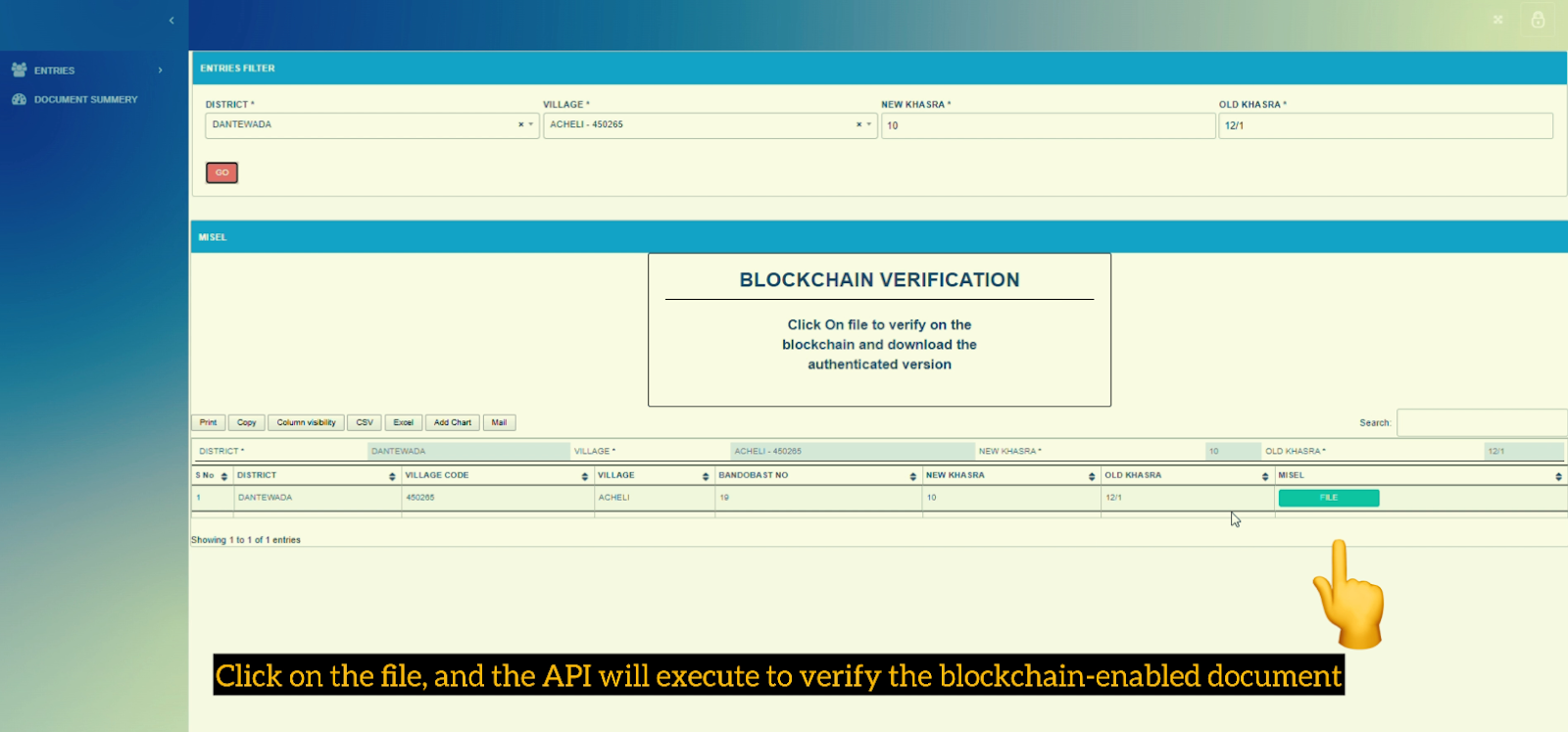This screenshot has width=1568, height=732.
Task: Click the lock icon in the header
Action: tap(1537, 20)
